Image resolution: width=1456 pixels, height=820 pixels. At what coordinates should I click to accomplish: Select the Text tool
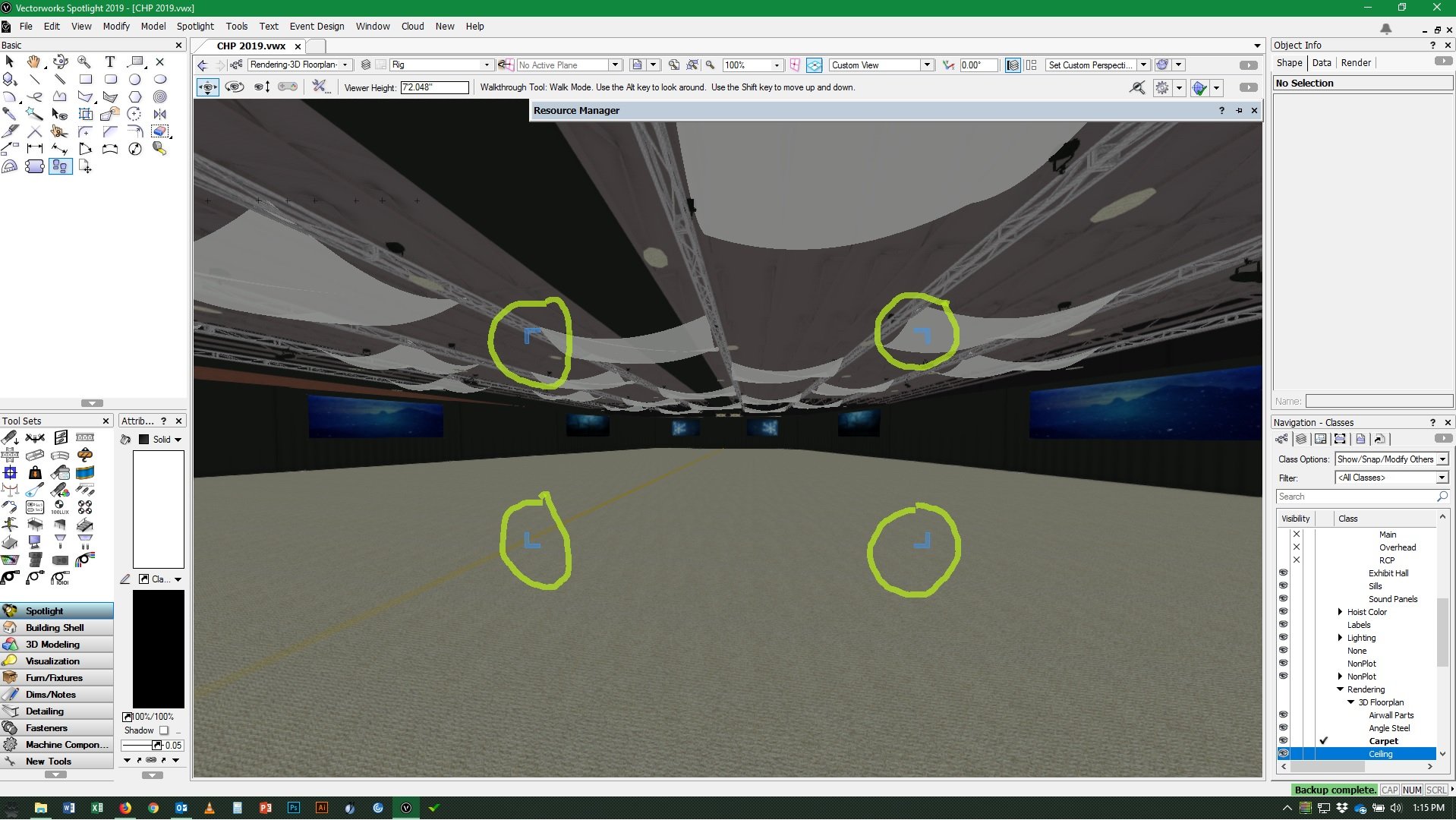click(109, 62)
